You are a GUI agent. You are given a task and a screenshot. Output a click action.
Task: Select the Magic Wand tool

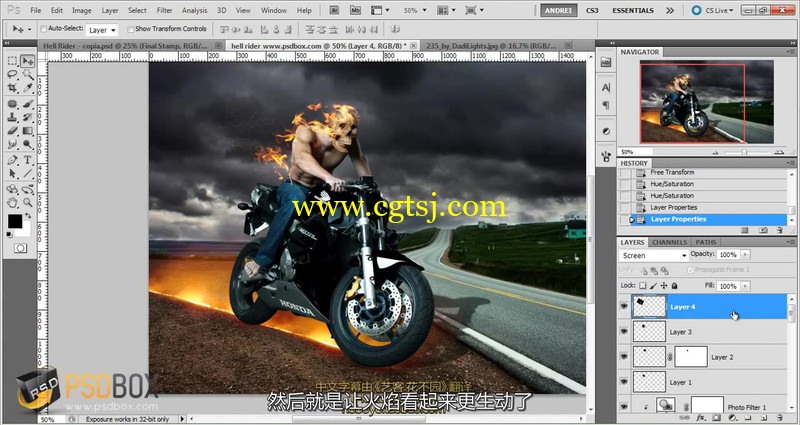tap(28, 74)
